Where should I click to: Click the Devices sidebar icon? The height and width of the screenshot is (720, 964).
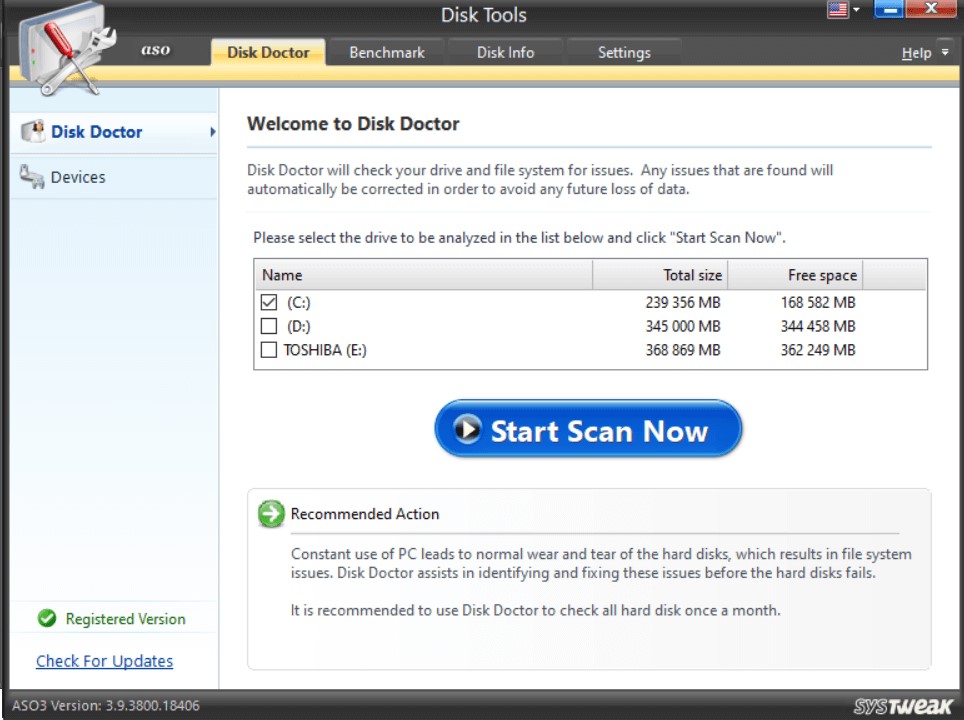coord(33,177)
